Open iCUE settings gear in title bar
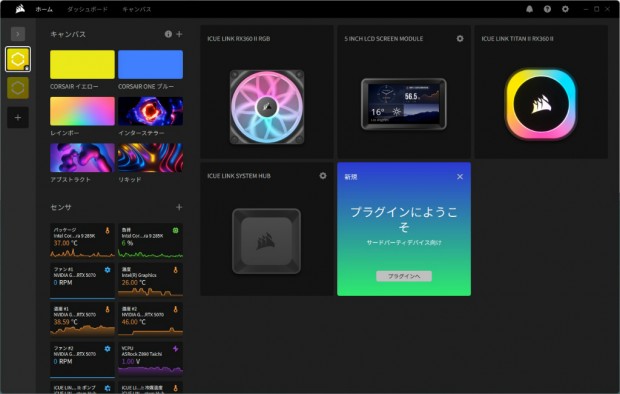This screenshot has width=620, height=394. coord(565,9)
